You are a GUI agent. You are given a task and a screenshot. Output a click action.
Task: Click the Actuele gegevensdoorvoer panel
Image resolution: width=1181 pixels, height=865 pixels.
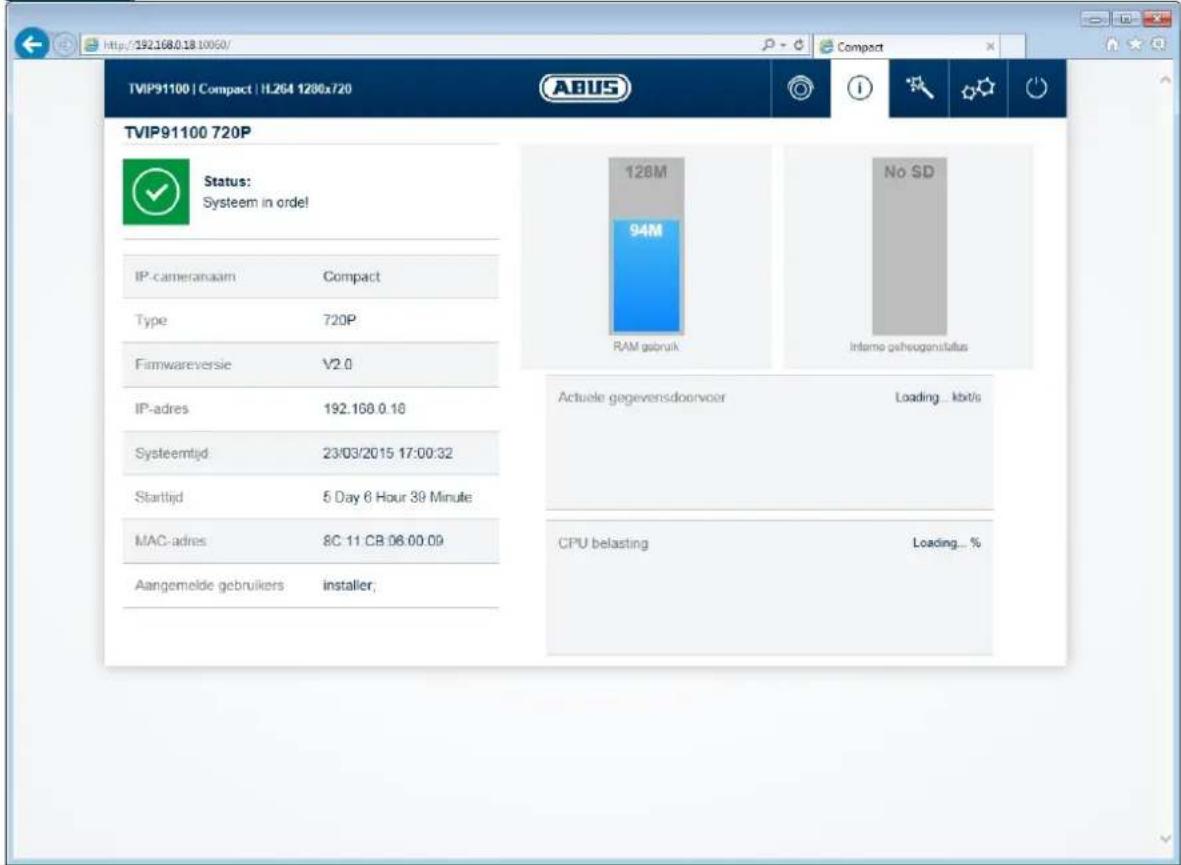pyautogui.click(x=769, y=442)
